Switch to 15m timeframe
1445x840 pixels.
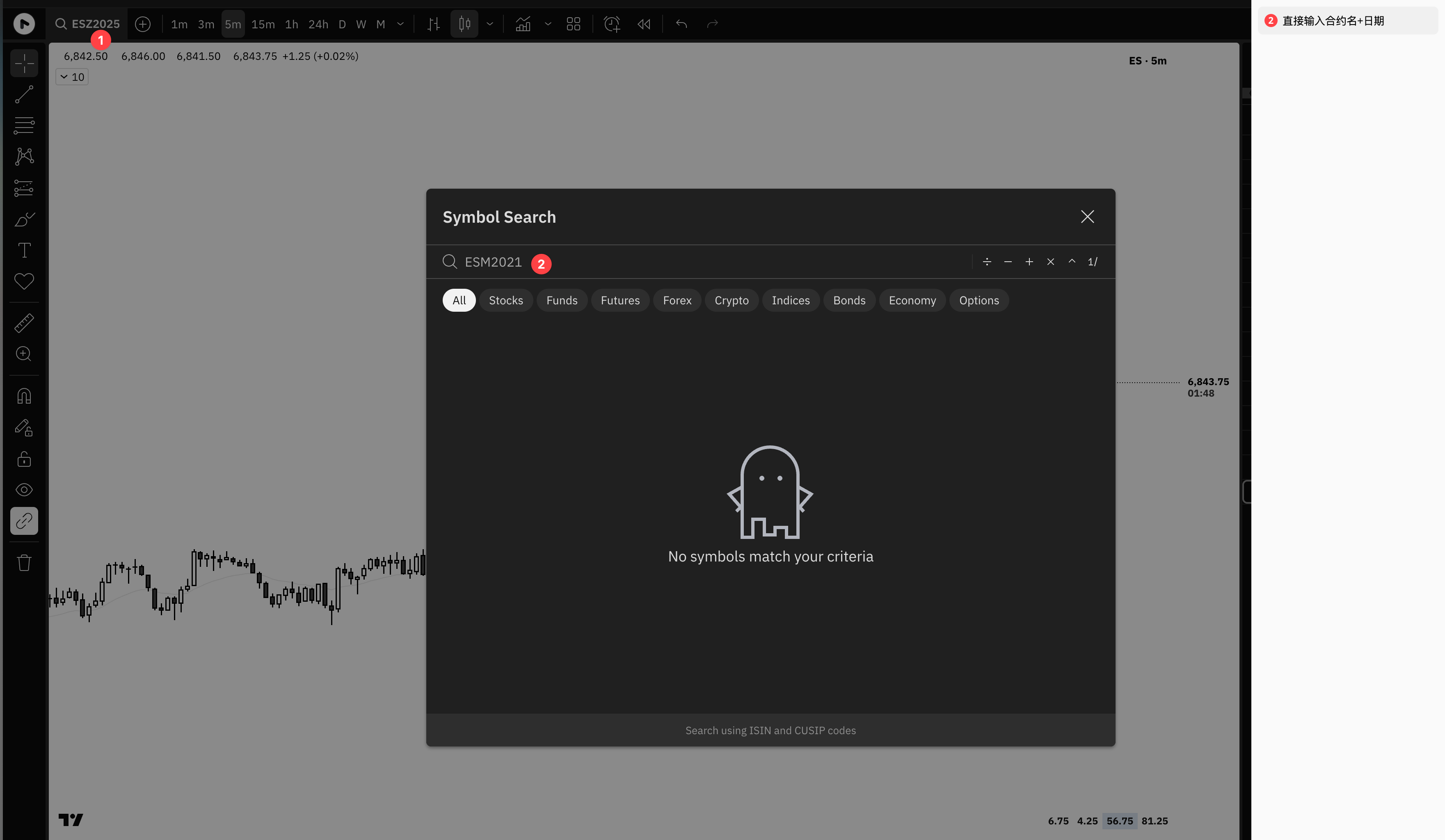coord(263,24)
